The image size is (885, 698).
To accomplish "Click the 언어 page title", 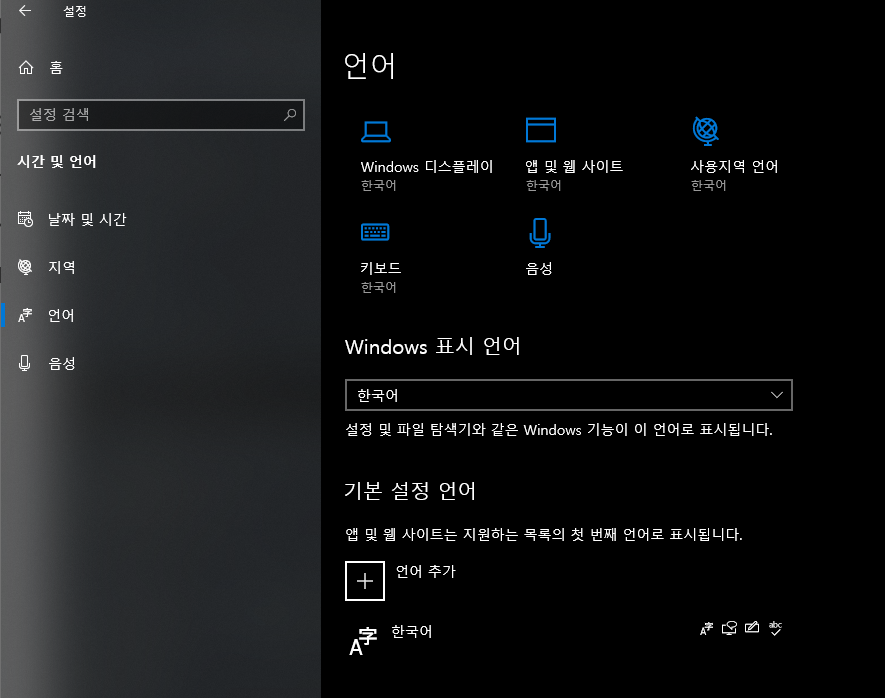I will [370, 66].
